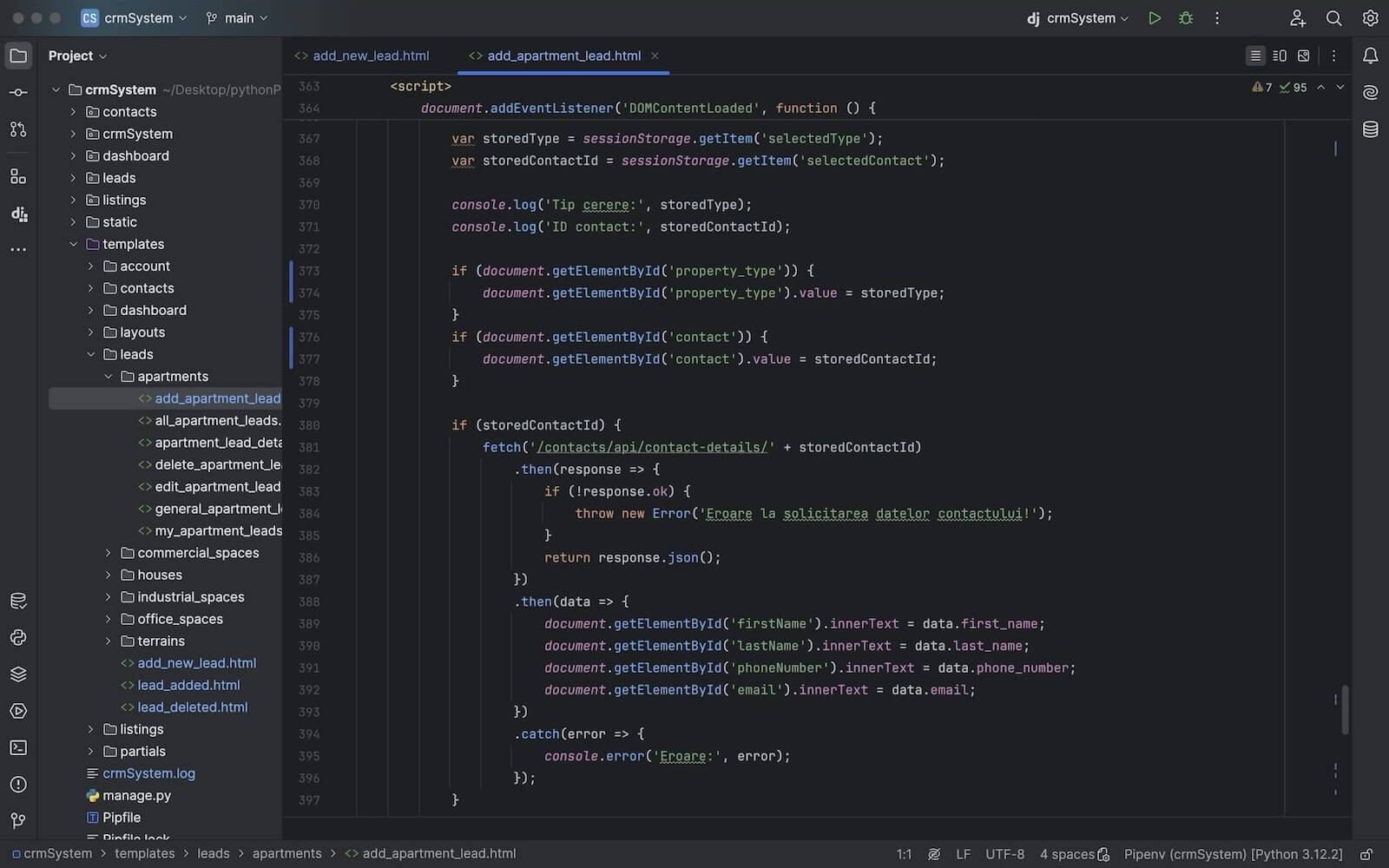Switch to editor-only view mode
Screen dimensions: 1389x868
[x=1255, y=56]
